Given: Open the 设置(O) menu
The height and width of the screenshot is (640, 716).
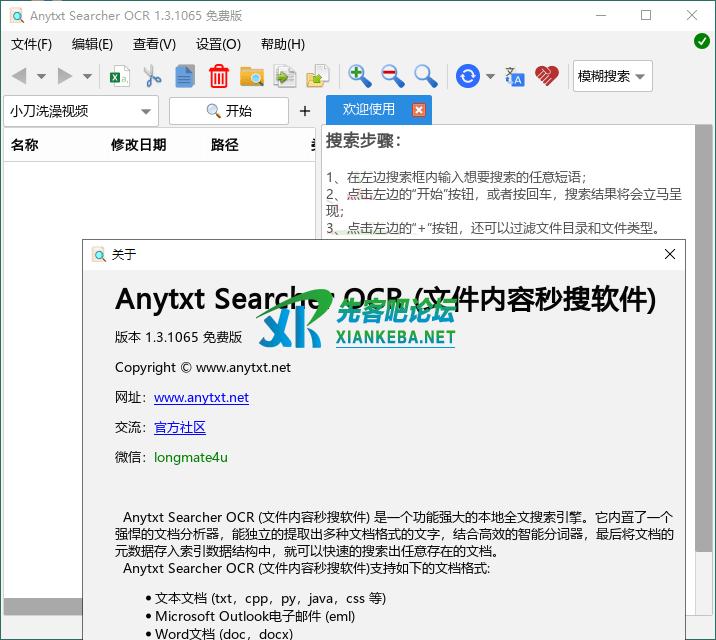Looking at the screenshot, I should [x=218, y=44].
